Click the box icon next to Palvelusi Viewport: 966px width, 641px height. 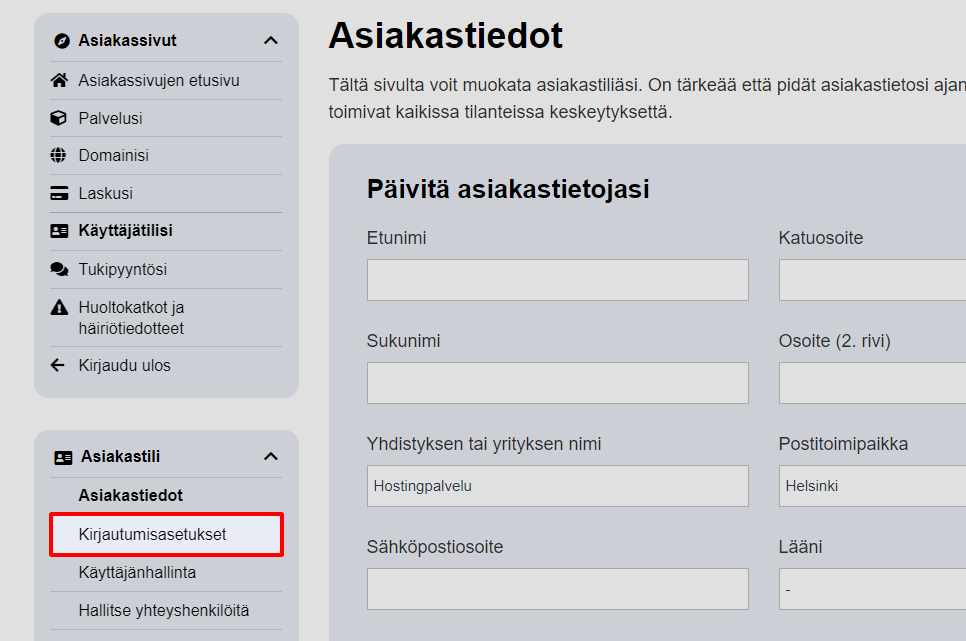(x=59, y=118)
